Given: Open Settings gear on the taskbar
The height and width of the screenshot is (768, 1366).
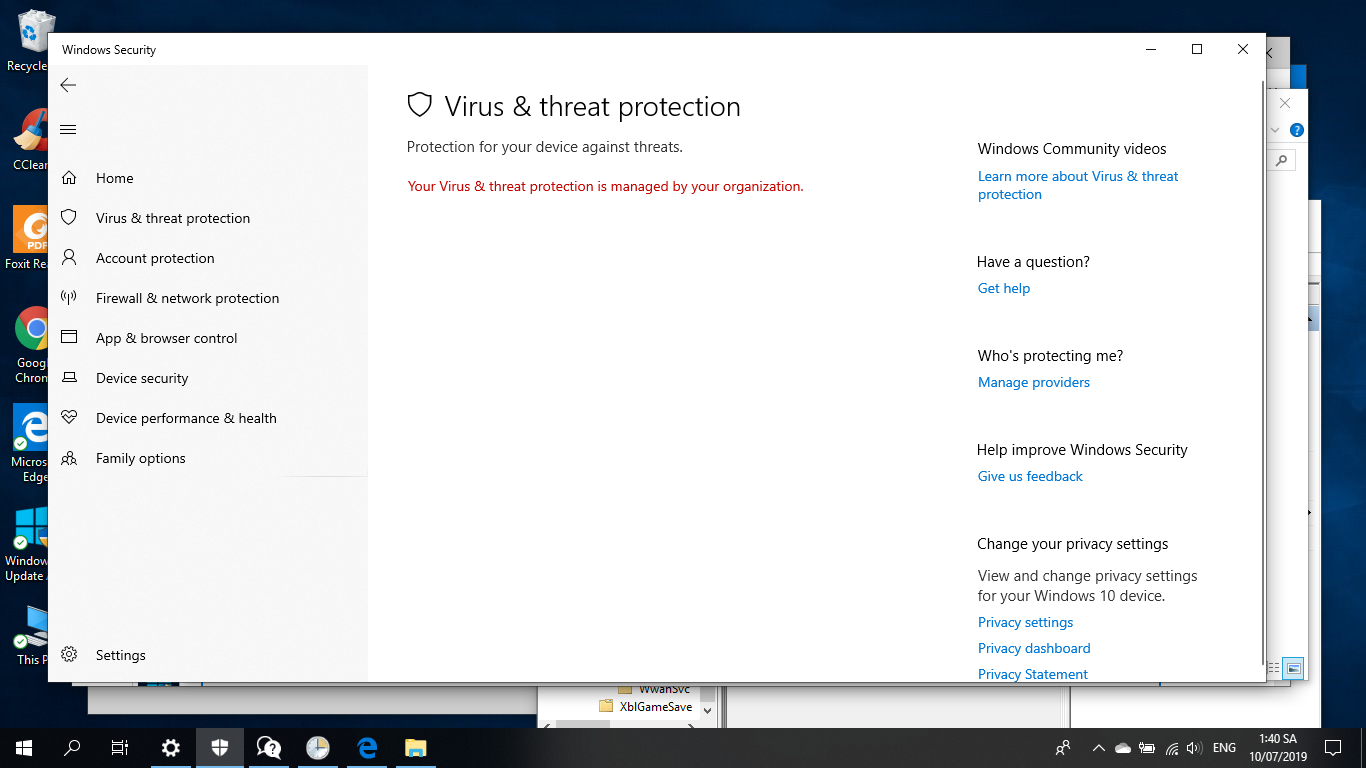Looking at the screenshot, I should tap(171, 747).
